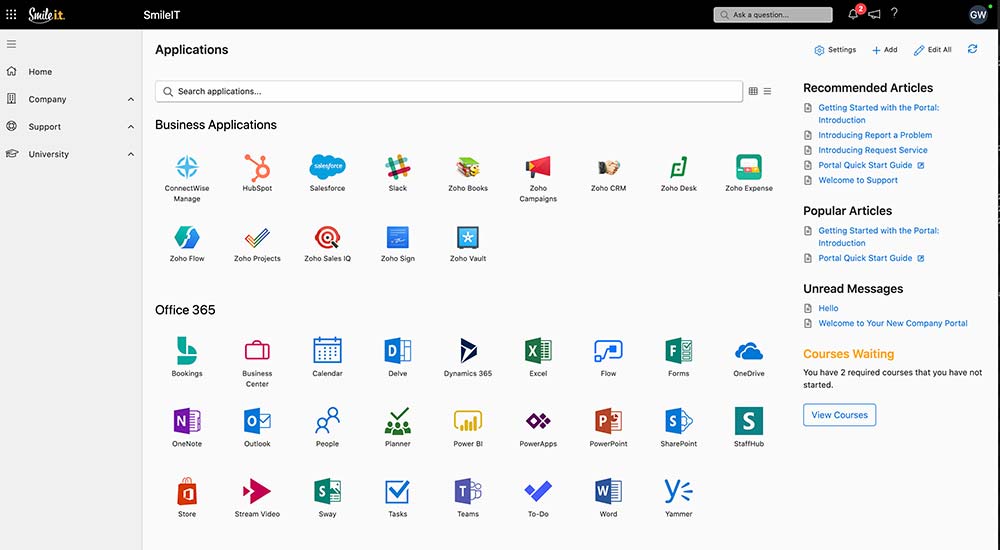1000x550 pixels.
Task: Open the Slack app icon
Action: [397, 168]
